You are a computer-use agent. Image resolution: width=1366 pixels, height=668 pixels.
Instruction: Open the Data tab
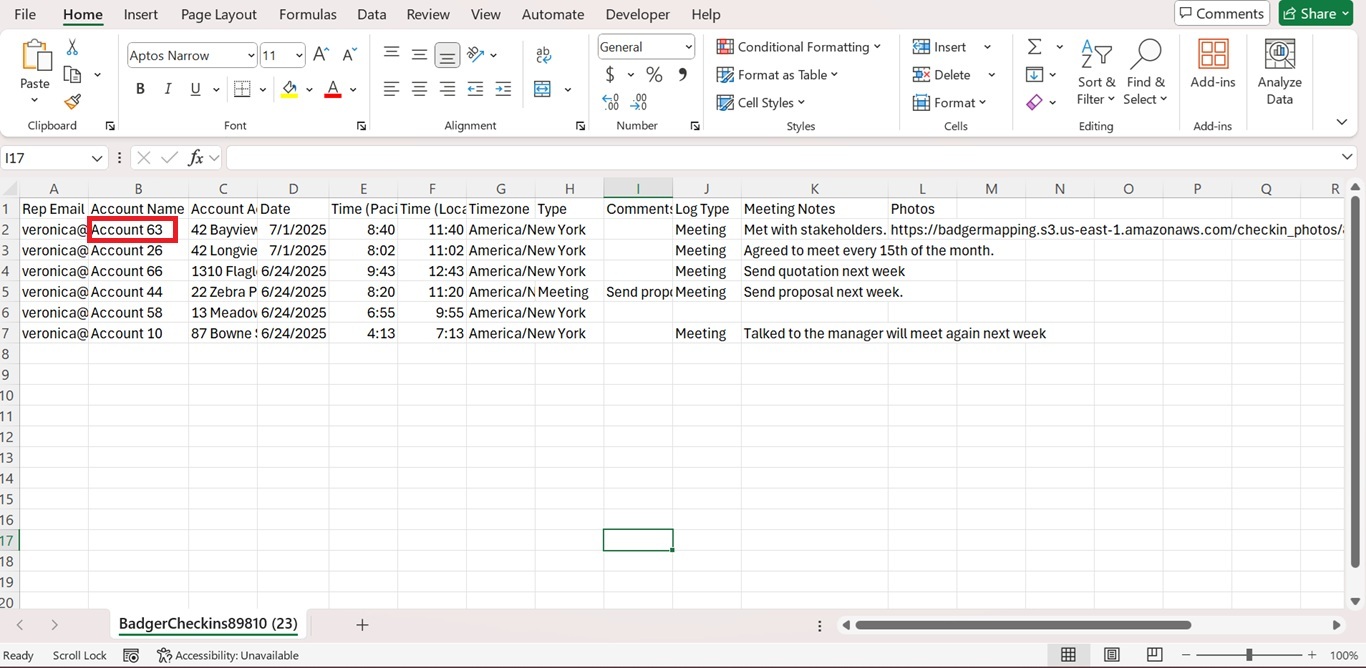coord(372,14)
